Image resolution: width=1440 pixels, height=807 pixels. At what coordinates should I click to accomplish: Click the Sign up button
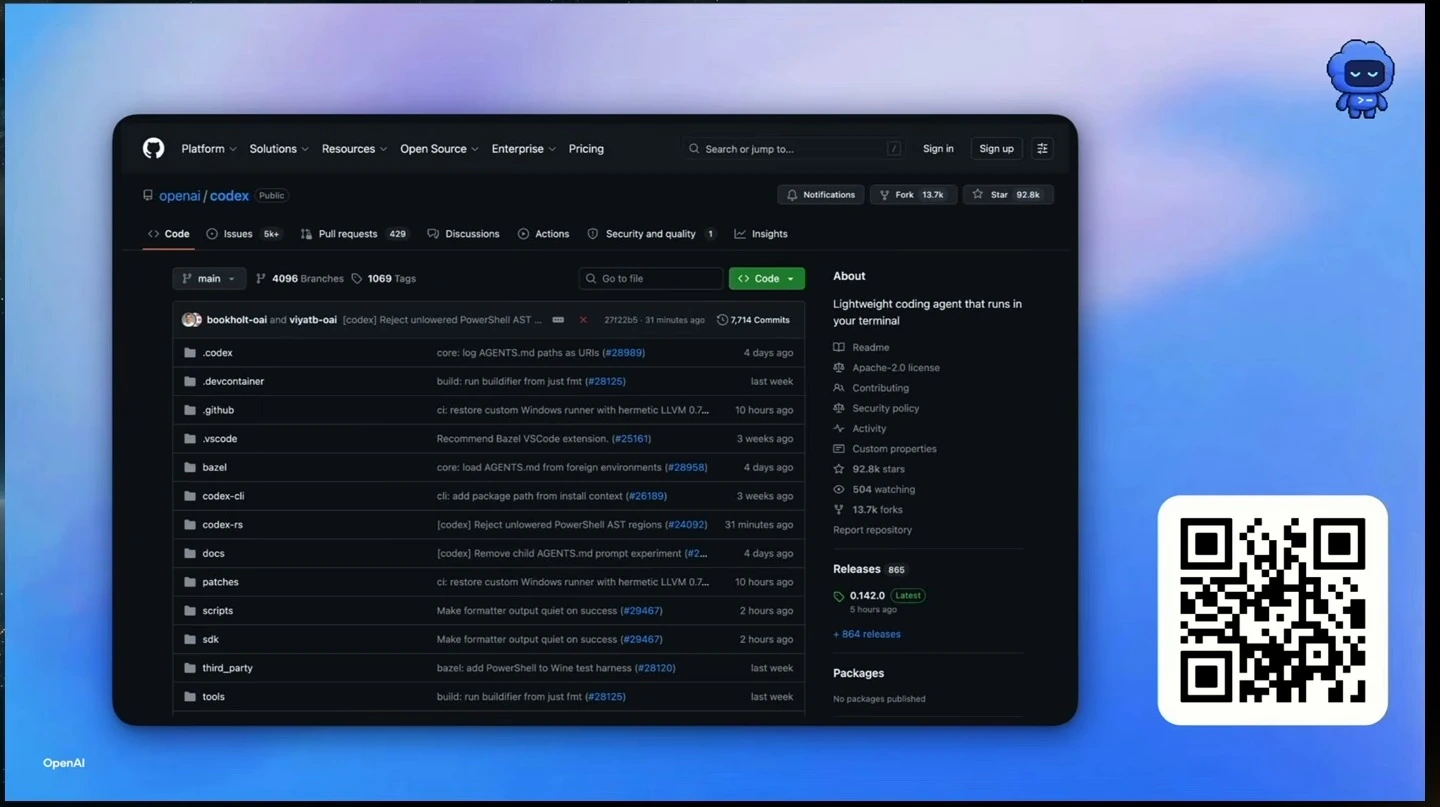point(996,149)
